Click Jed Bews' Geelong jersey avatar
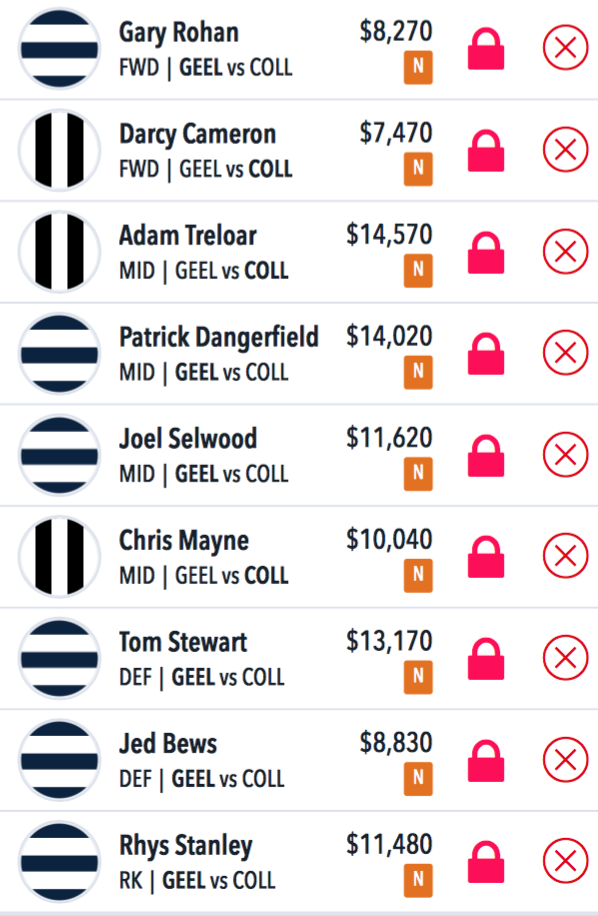598x916 pixels. [x=59, y=759]
